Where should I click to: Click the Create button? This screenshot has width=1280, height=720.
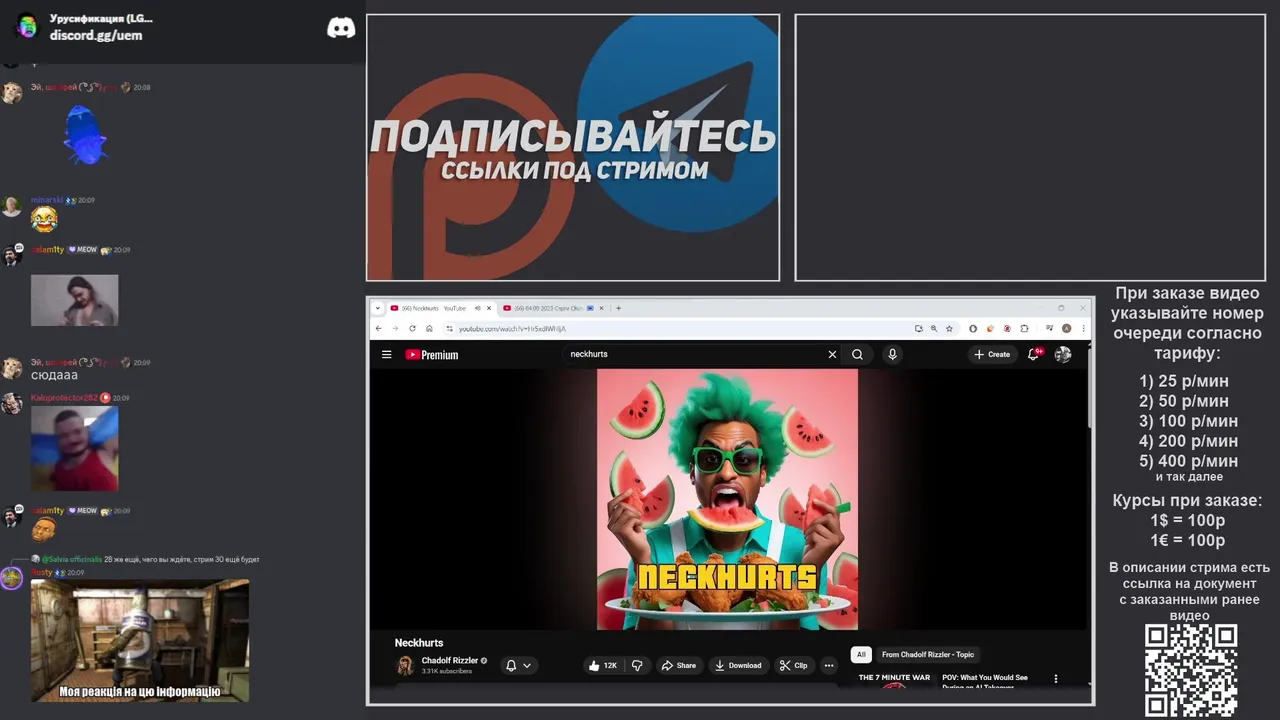pos(992,354)
